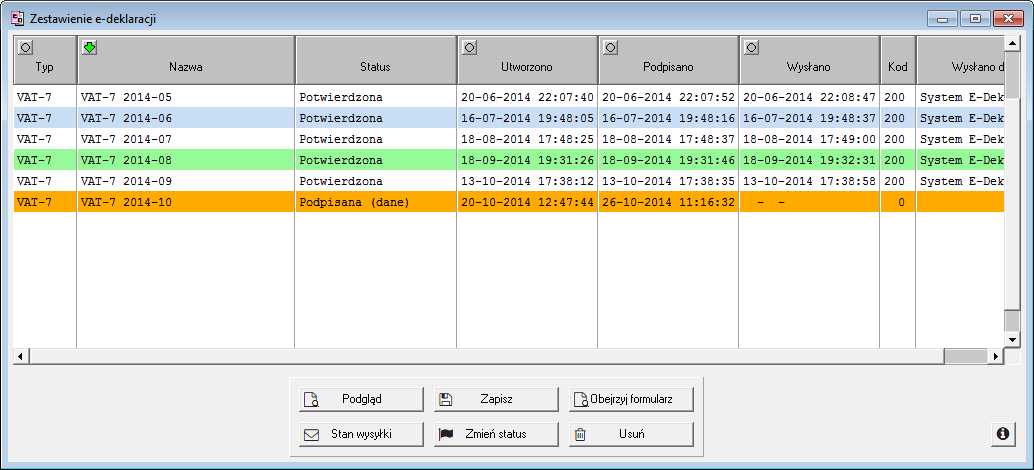Click the green arrow sort icon above Nazwa
The image size is (1034, 470).
[x=88, y=47]
